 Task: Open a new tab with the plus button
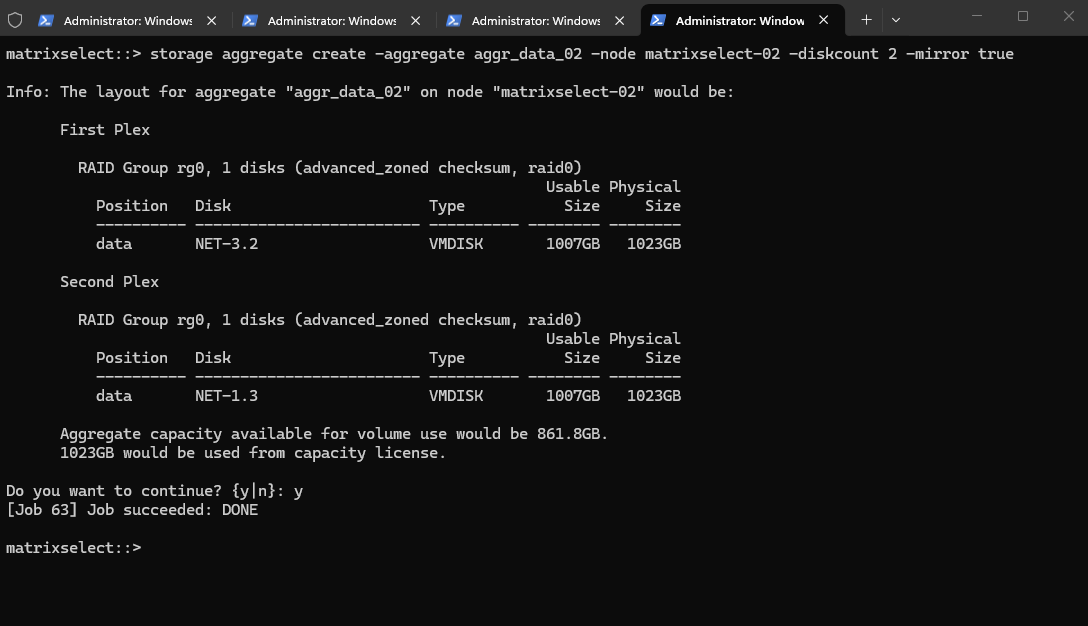coord(866,20)
